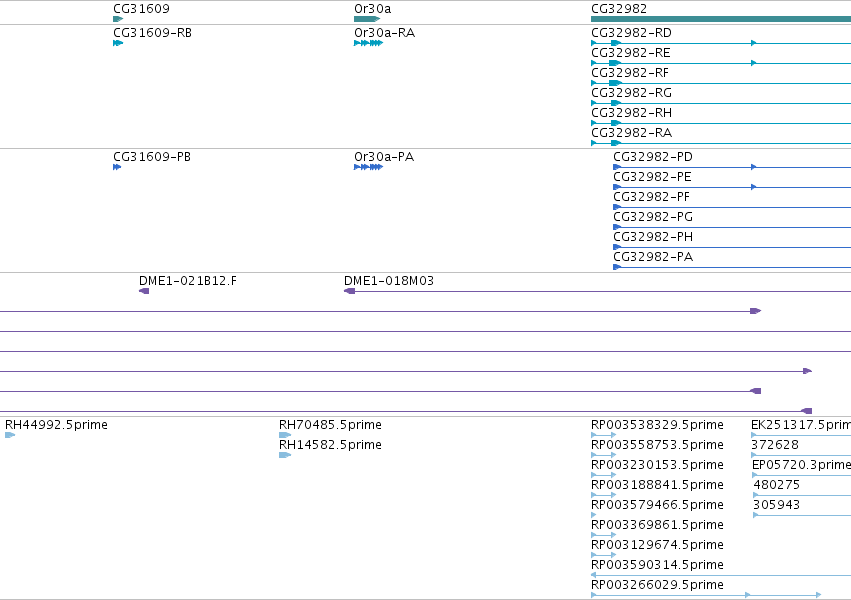851x600 pixels.
Task: Select the RP003590314.5prime reverse arrow line
Action: click(721, 575)
